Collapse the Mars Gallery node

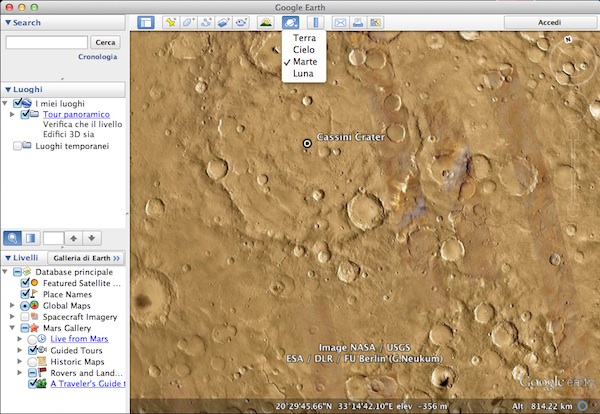[12, 328]
